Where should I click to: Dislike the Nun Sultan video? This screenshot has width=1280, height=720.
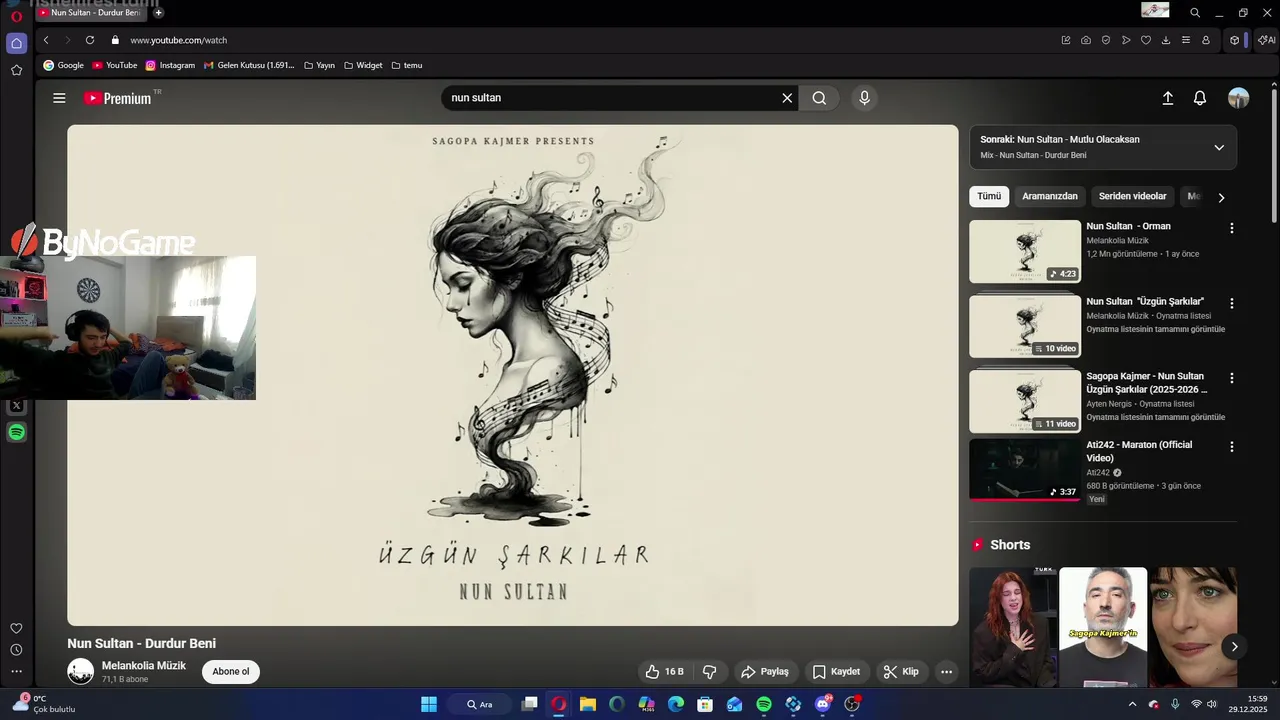[x=710, y=672]
